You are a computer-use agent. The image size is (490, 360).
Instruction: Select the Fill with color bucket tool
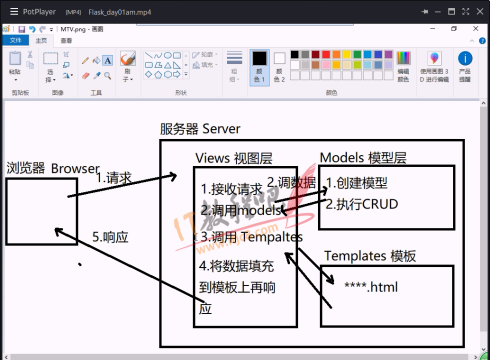97,60
